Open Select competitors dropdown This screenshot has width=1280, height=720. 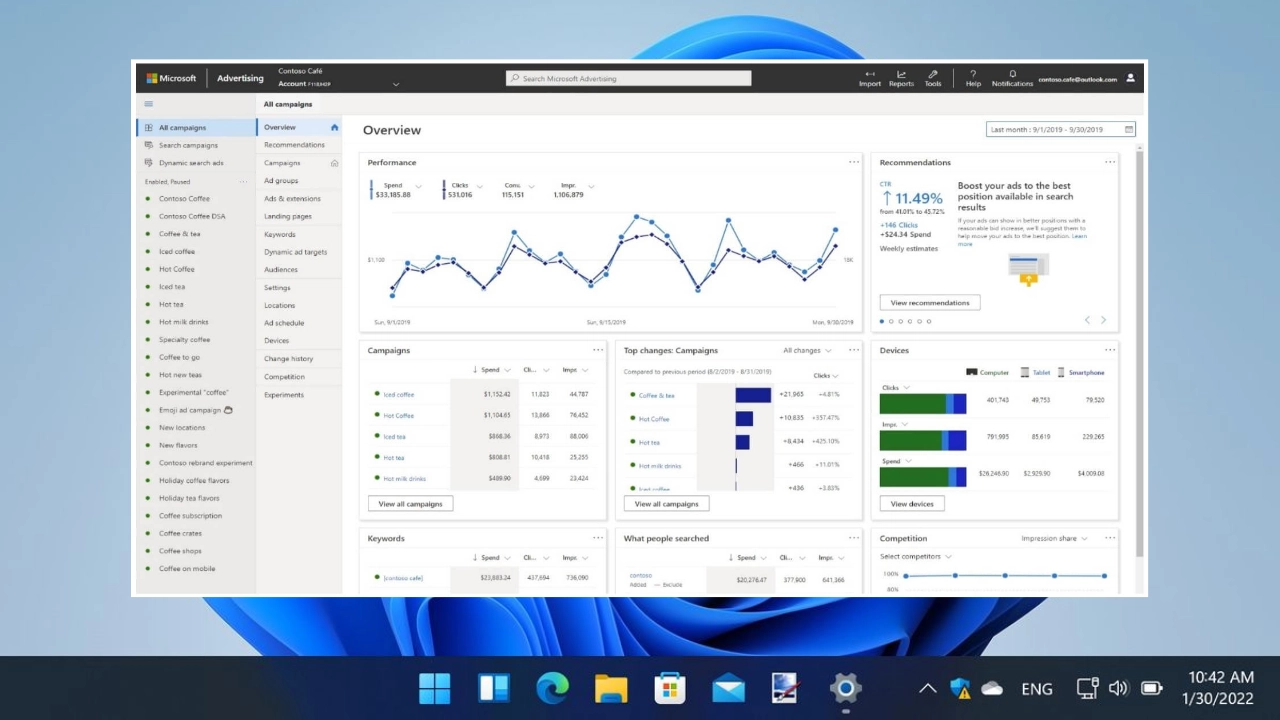pyautogui.click(x=915, y=556)
